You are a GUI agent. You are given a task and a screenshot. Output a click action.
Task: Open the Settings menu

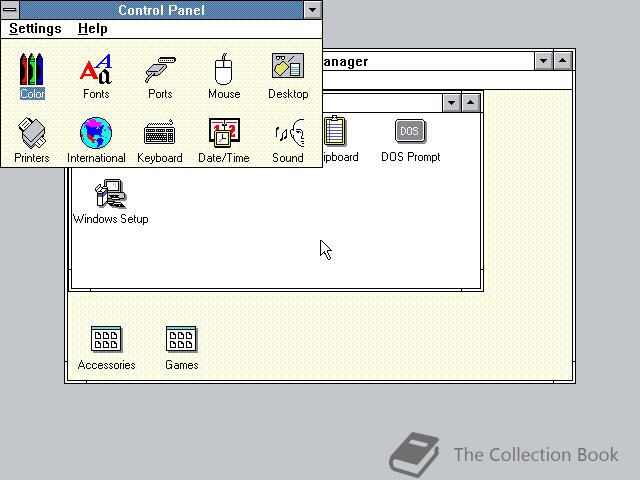coord(35,29)
